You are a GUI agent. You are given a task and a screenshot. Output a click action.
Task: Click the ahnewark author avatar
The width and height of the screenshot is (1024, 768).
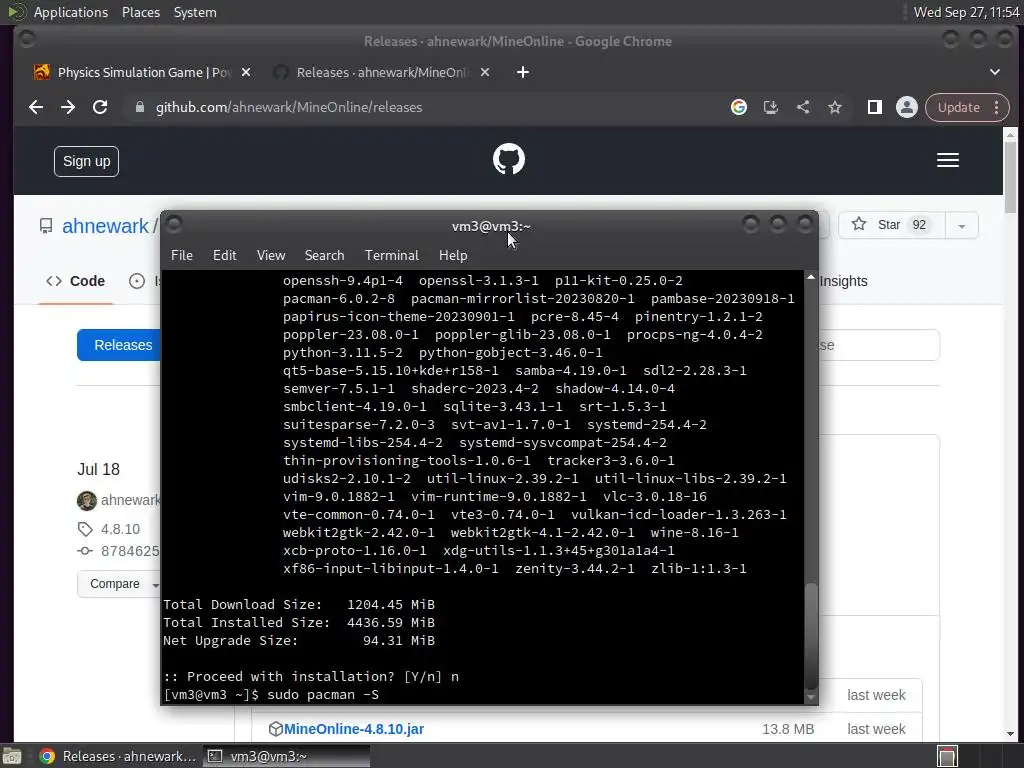(87, 501)
